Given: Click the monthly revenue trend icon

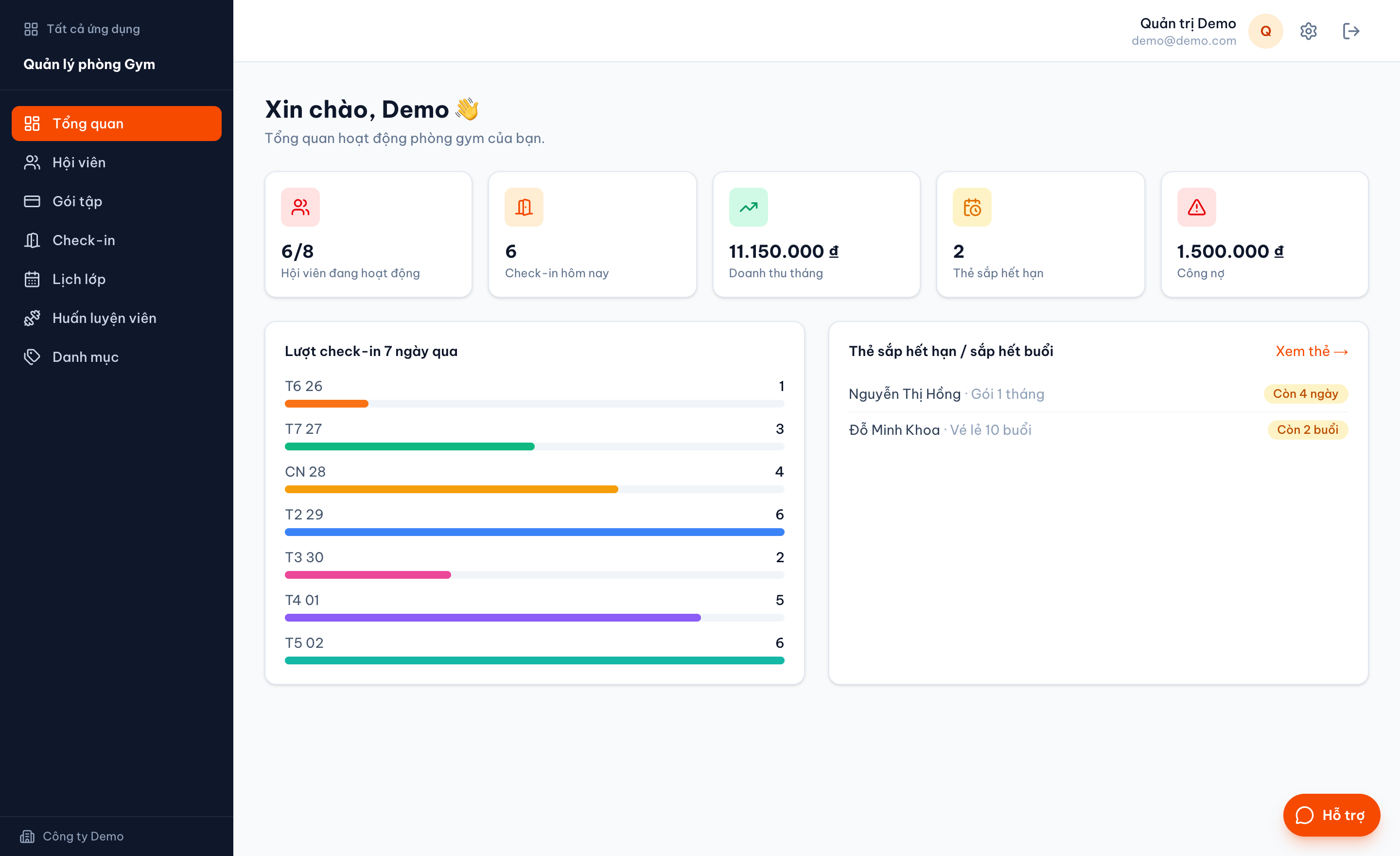Looking at the screenshot, I should click(x=748, y=208).
